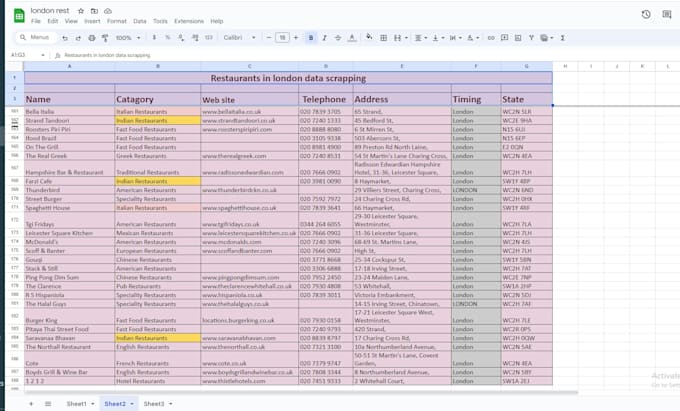This screenshot has width=680, height=411.
Task: Decrease the font size with minus
Action: [x=268, y=38]
